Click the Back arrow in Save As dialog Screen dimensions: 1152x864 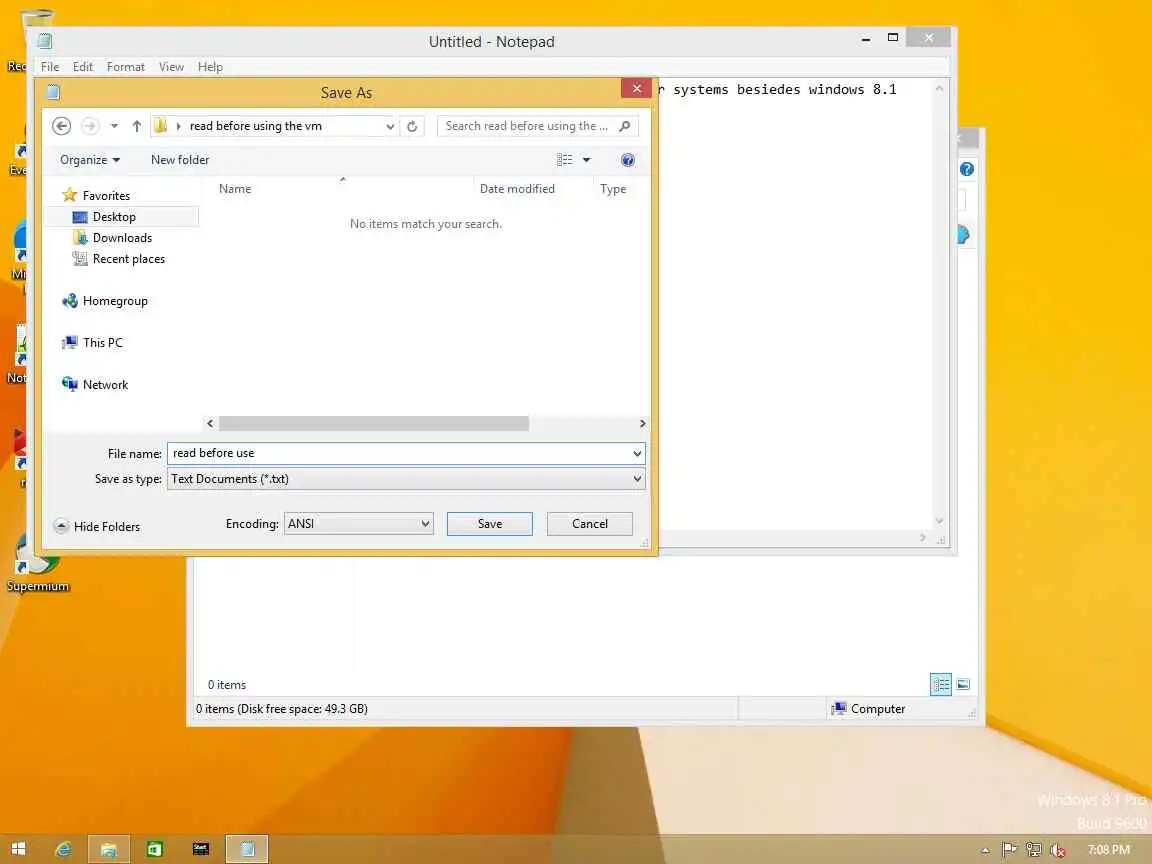click(62, 126)
